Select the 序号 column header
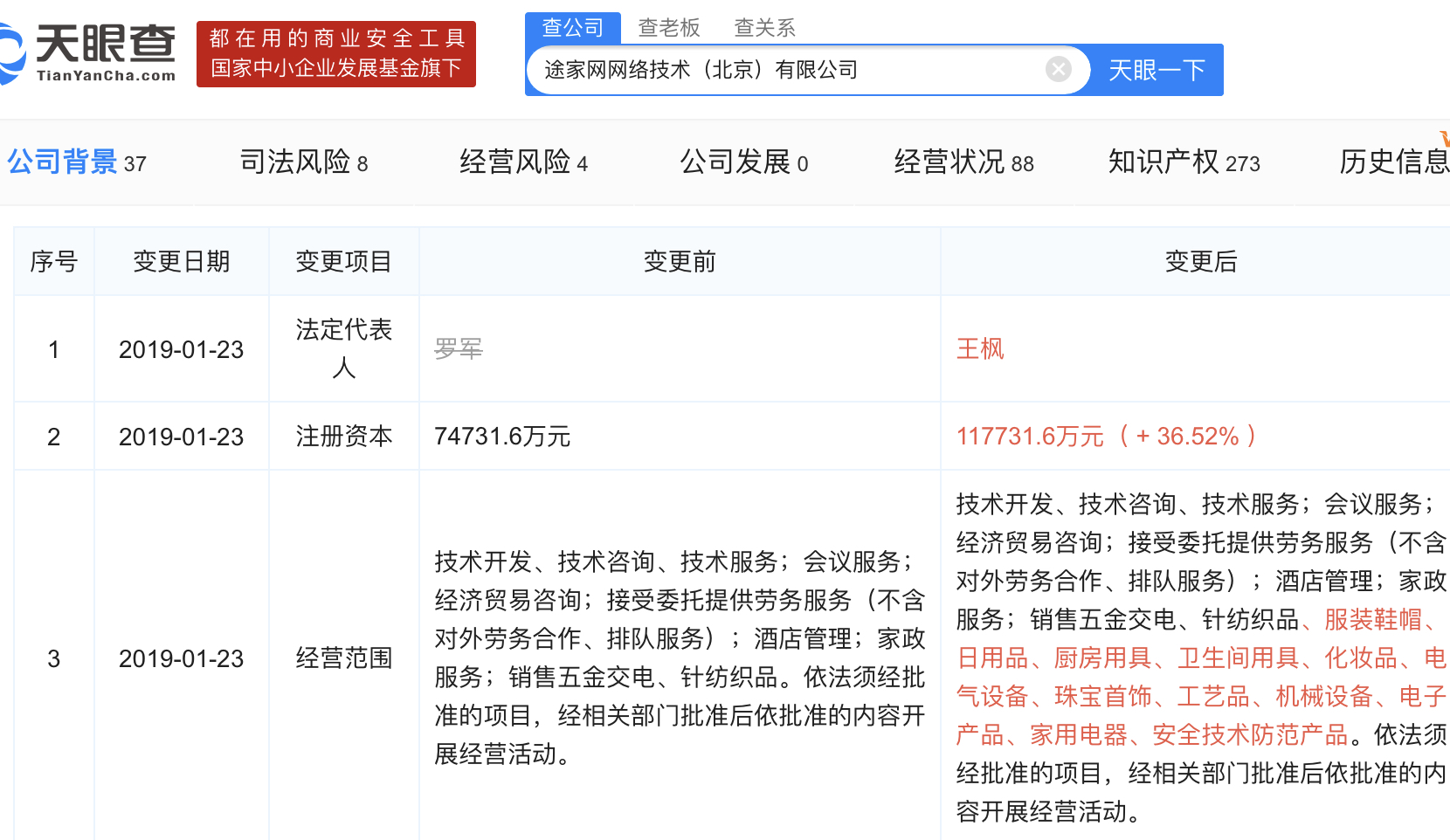Screen dimensions: 1450x840 [54, 261]
